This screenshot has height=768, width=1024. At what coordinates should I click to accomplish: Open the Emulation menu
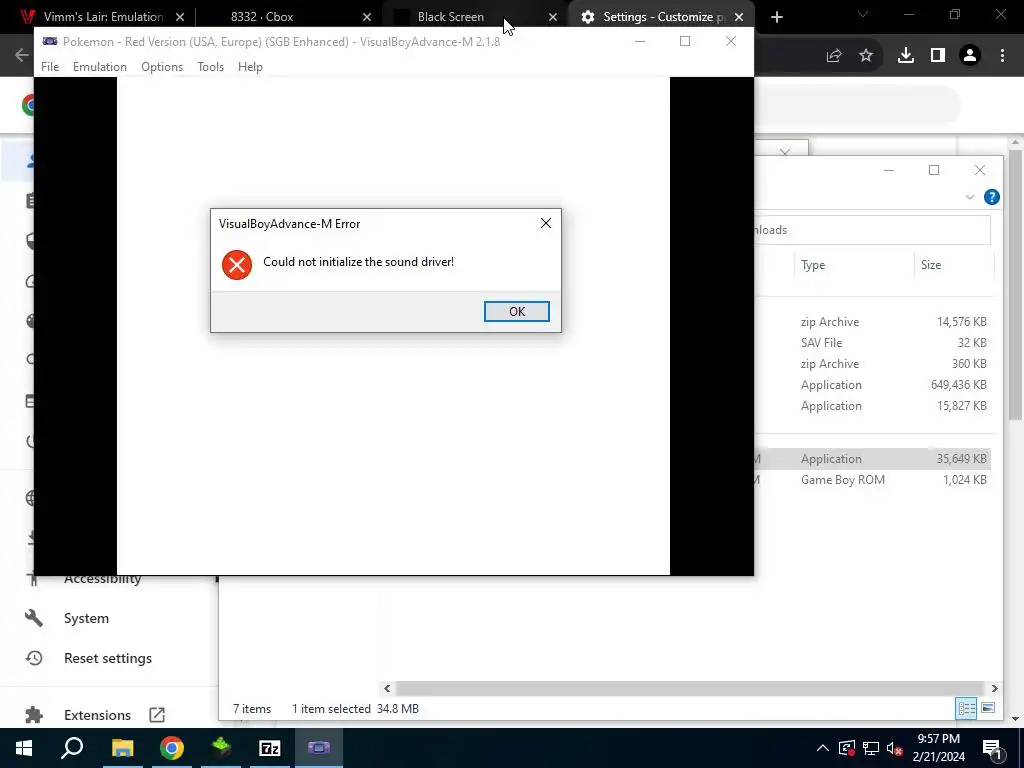point(100,67)
